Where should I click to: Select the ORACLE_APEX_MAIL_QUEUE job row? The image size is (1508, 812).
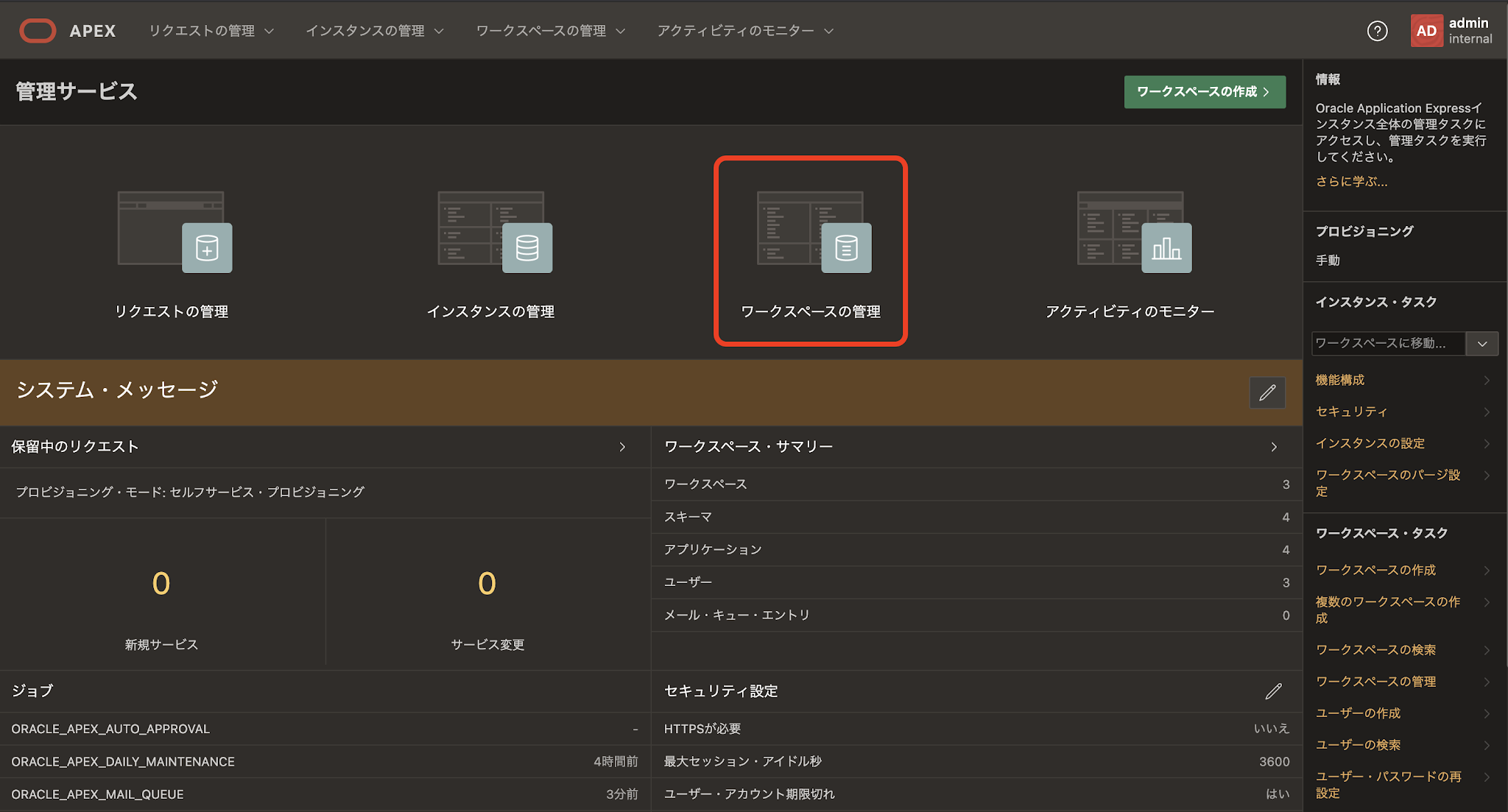(325, 794)
